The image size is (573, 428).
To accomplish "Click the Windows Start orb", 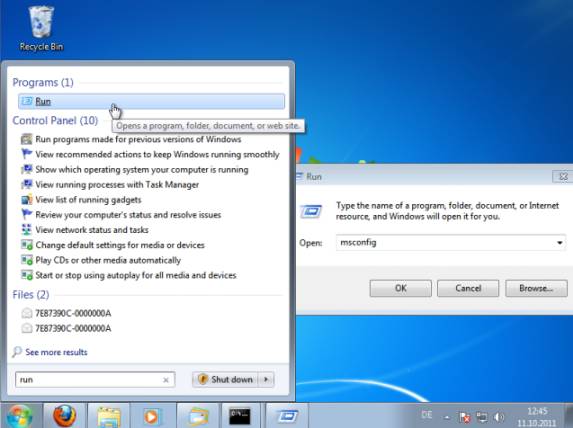I will pyautogui.click(x=20, y=416).
